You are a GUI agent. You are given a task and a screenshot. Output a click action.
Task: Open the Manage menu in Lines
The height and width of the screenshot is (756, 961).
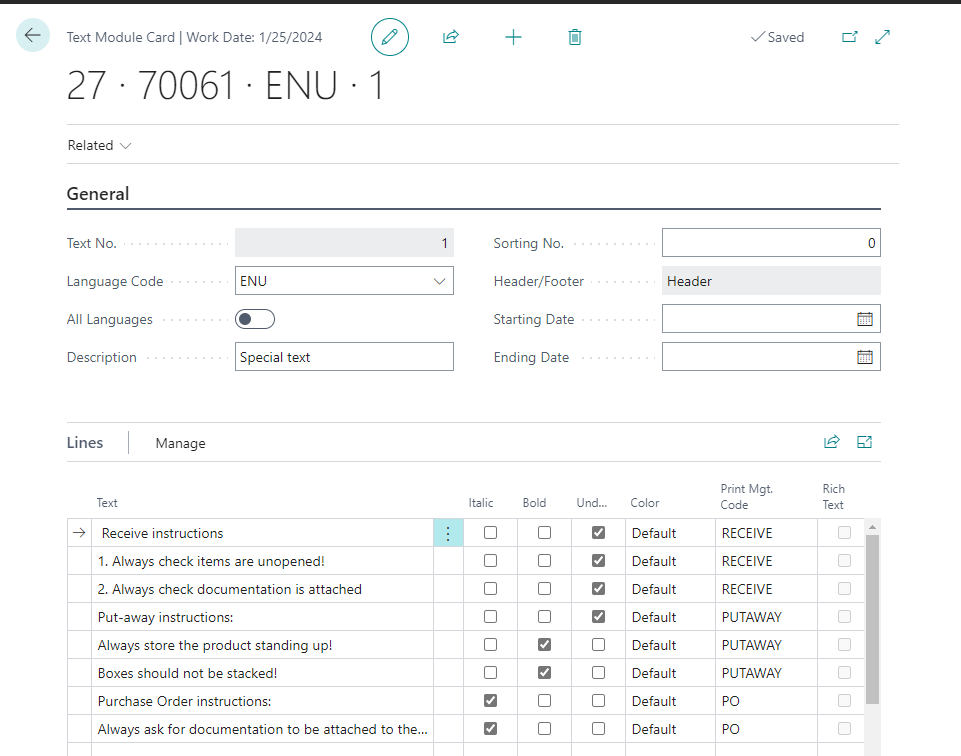tap(180, 443)
